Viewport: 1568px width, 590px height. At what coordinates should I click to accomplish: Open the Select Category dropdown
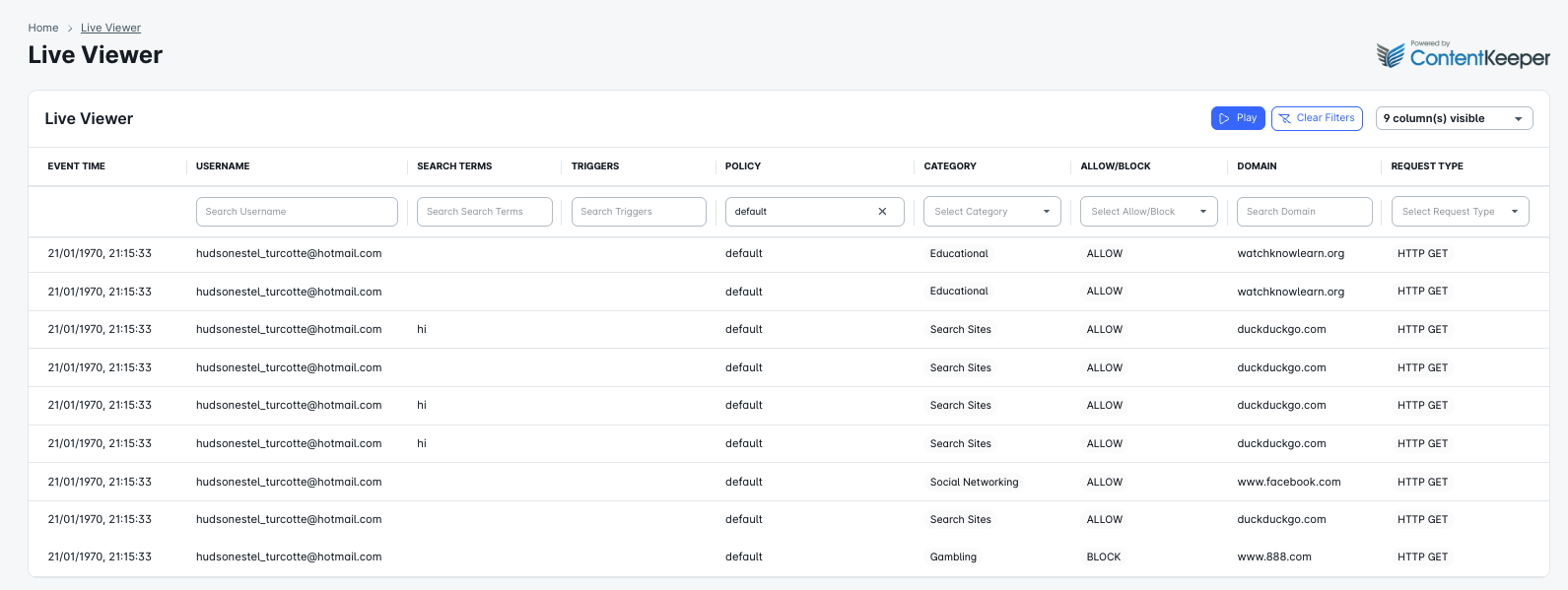[x=991, y=212]
